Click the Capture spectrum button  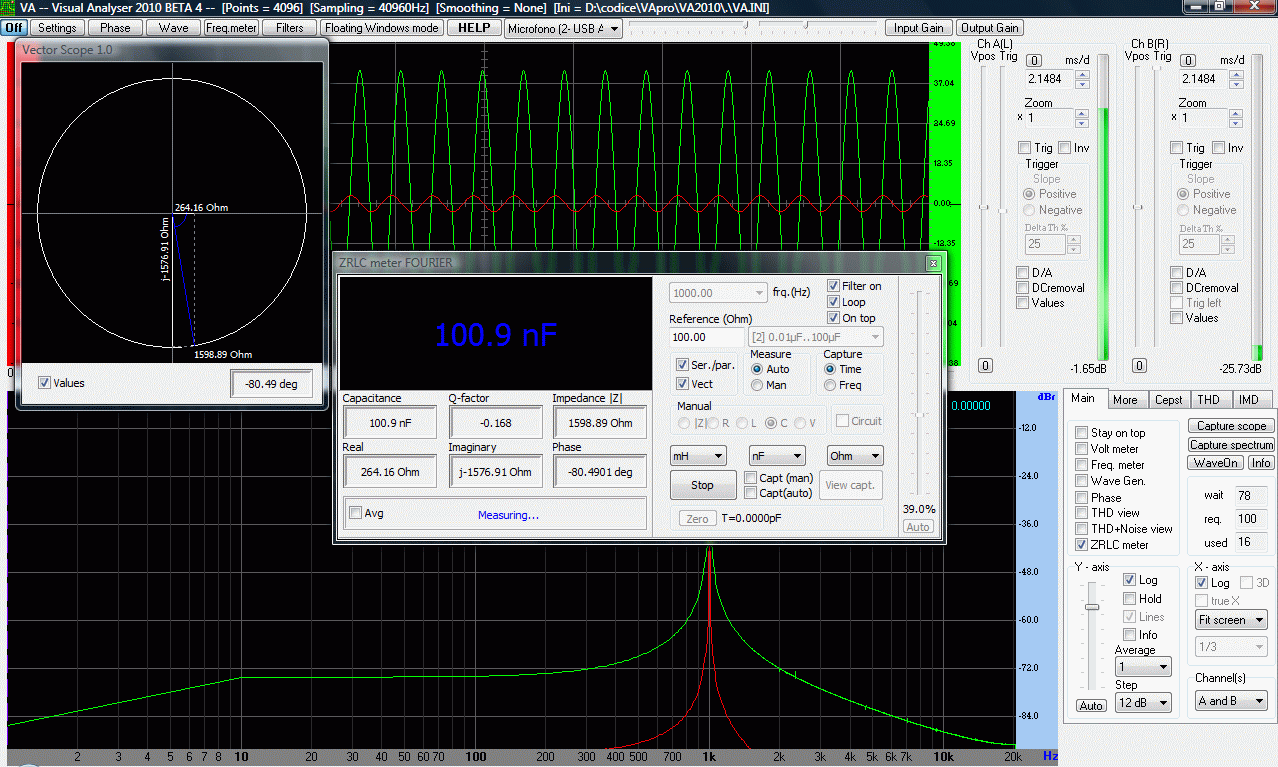[x=1231, y=445]
